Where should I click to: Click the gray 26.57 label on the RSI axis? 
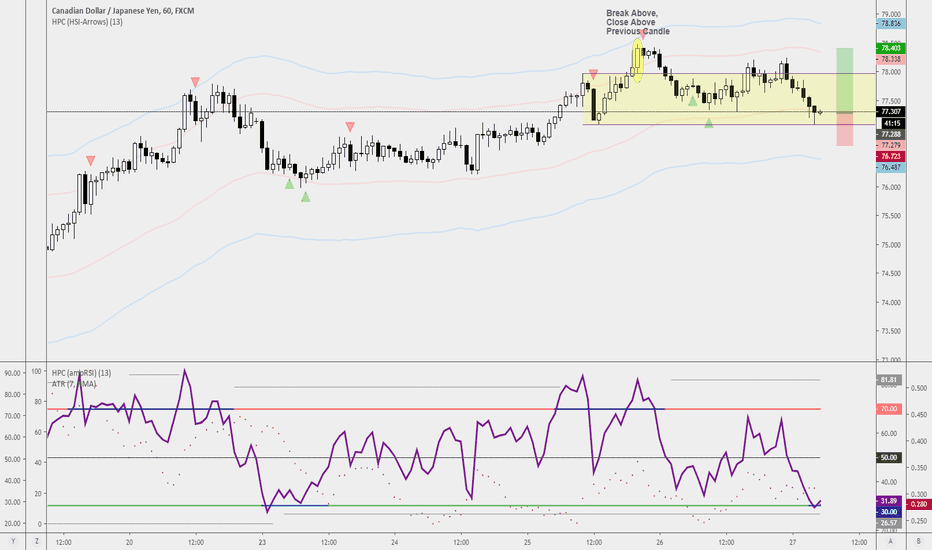coord(889,523)
